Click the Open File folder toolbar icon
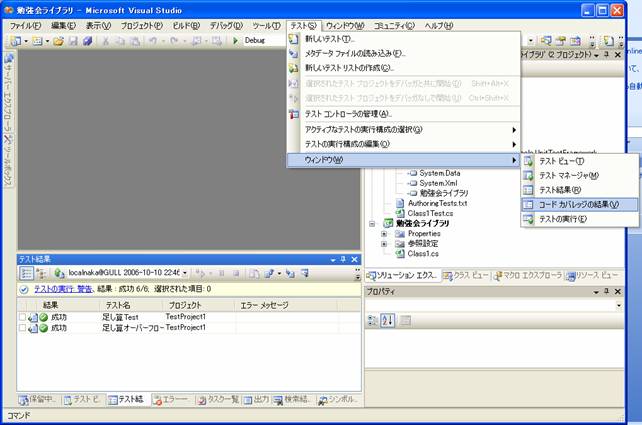 (x=59, y=41)
